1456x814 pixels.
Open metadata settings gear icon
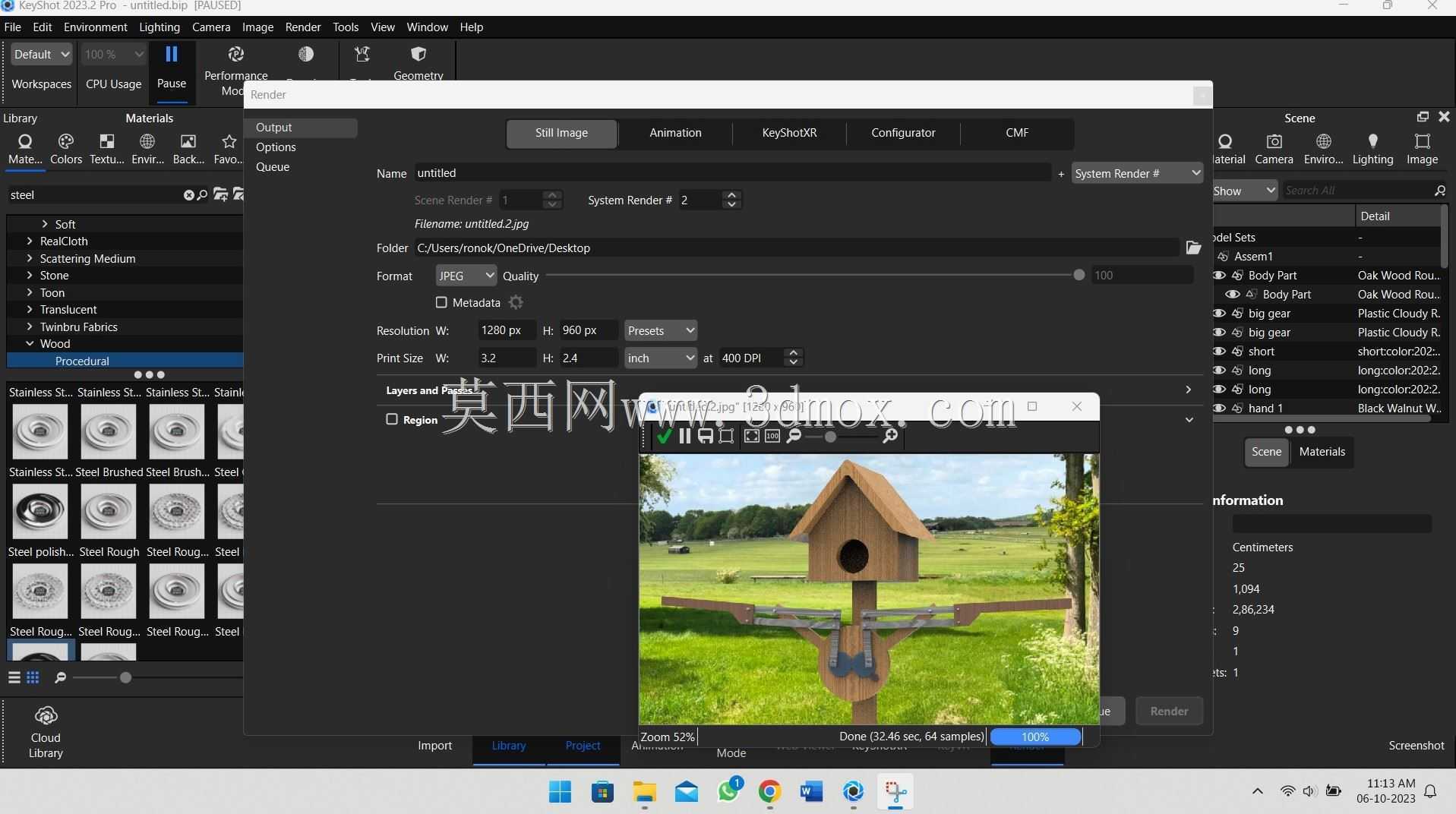pyautogui.click(x=516, y=302)
